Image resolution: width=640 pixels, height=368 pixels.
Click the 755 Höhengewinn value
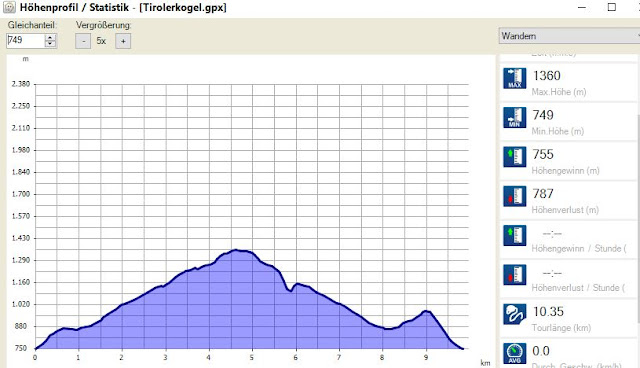coord(543,154)
